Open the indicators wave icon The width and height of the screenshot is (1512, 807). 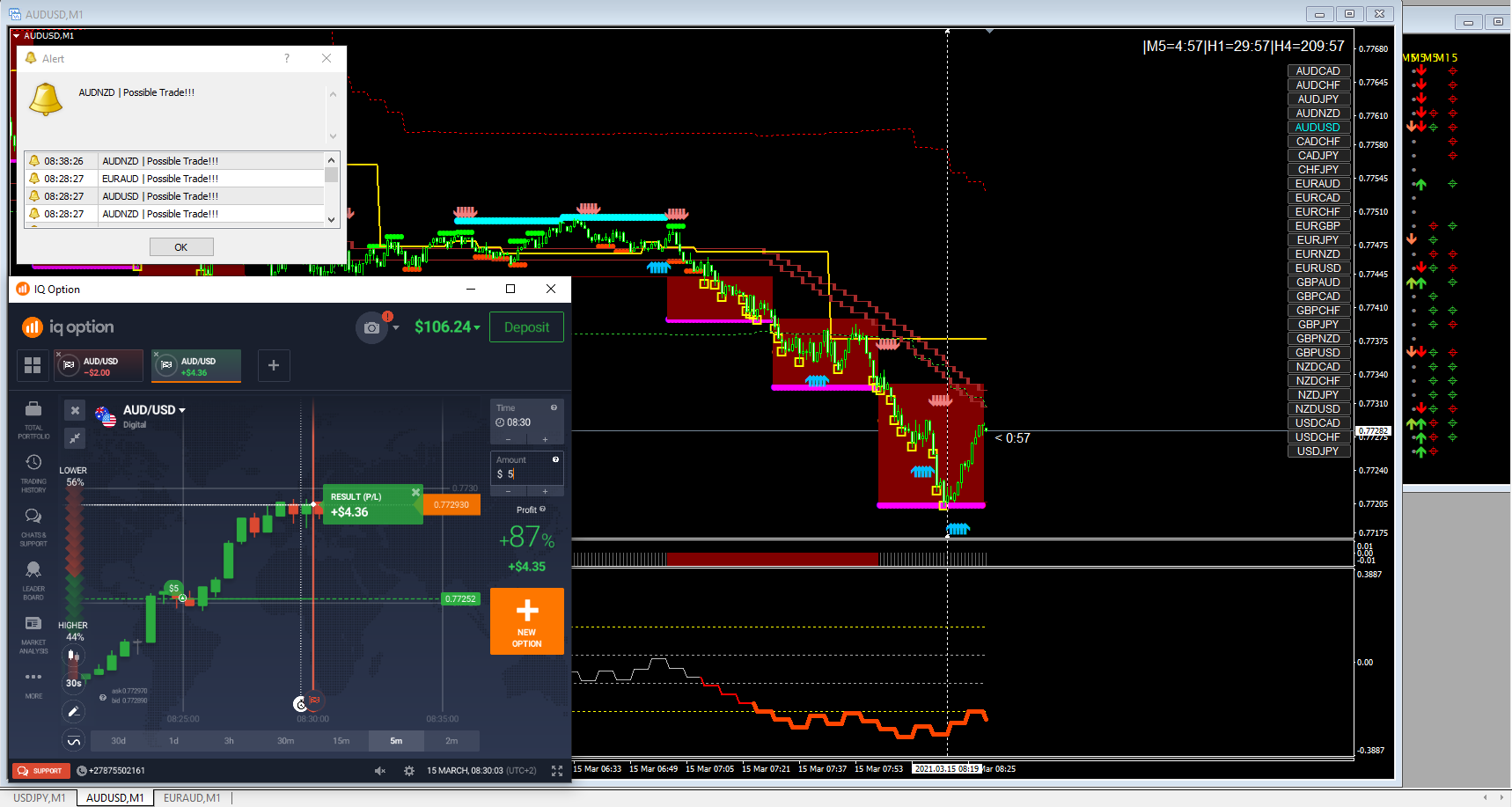coord(74,741)
